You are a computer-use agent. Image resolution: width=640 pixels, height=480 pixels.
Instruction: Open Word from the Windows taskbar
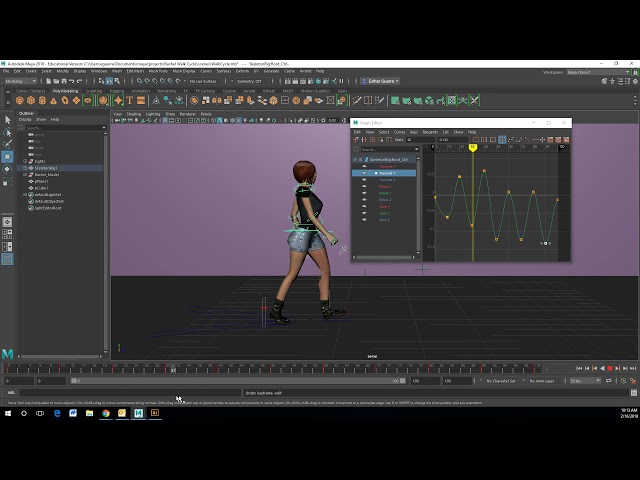coord(73,413)
